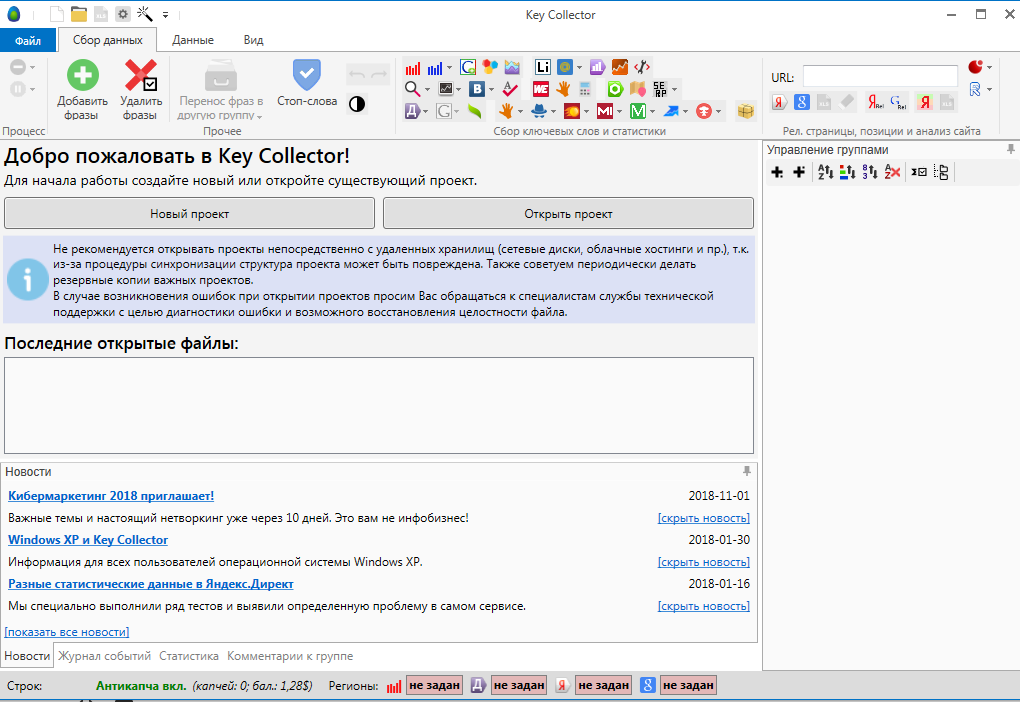Click the 'не задан' region box beside the red bar-chart icon
1020x702 pixels.
pyautogui.click(x=435, y=685)
